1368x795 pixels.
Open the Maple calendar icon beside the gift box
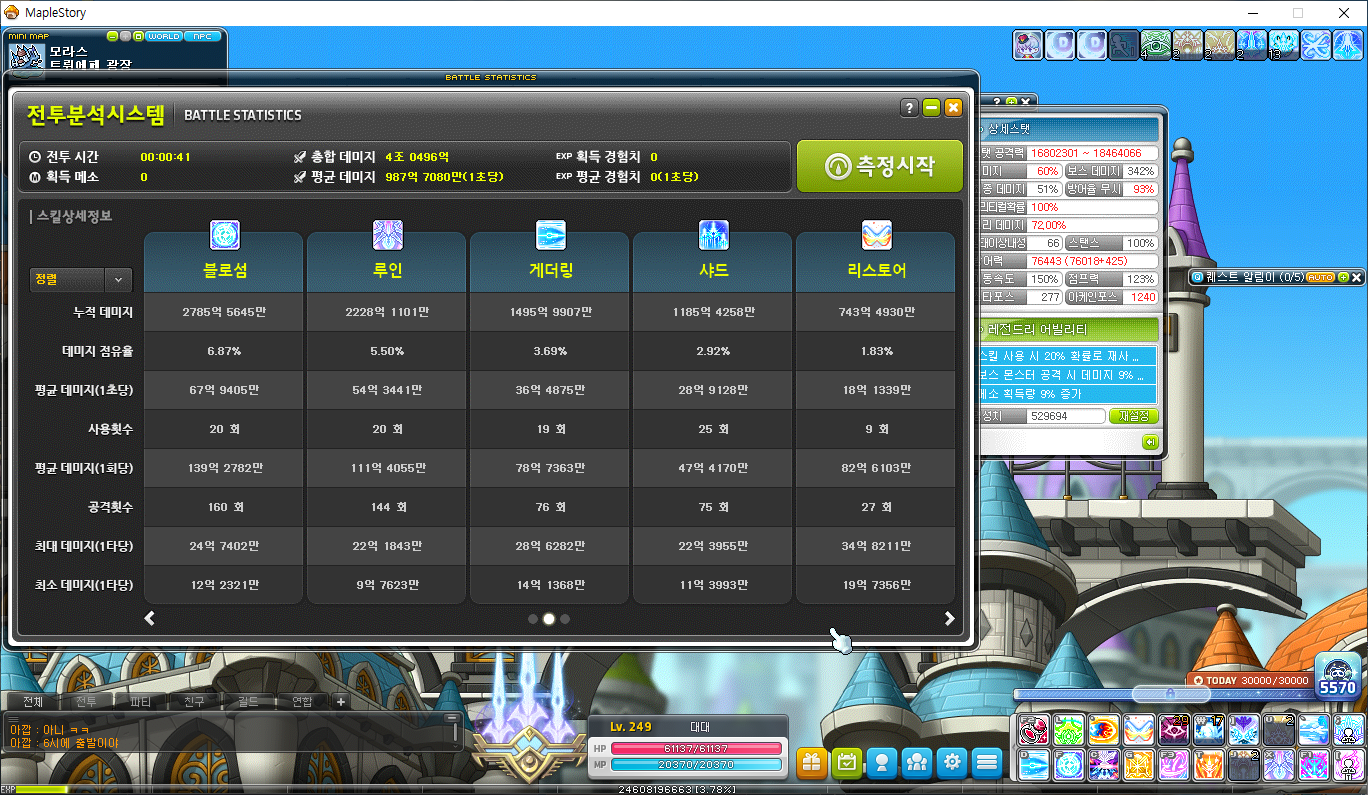(846, 762)
